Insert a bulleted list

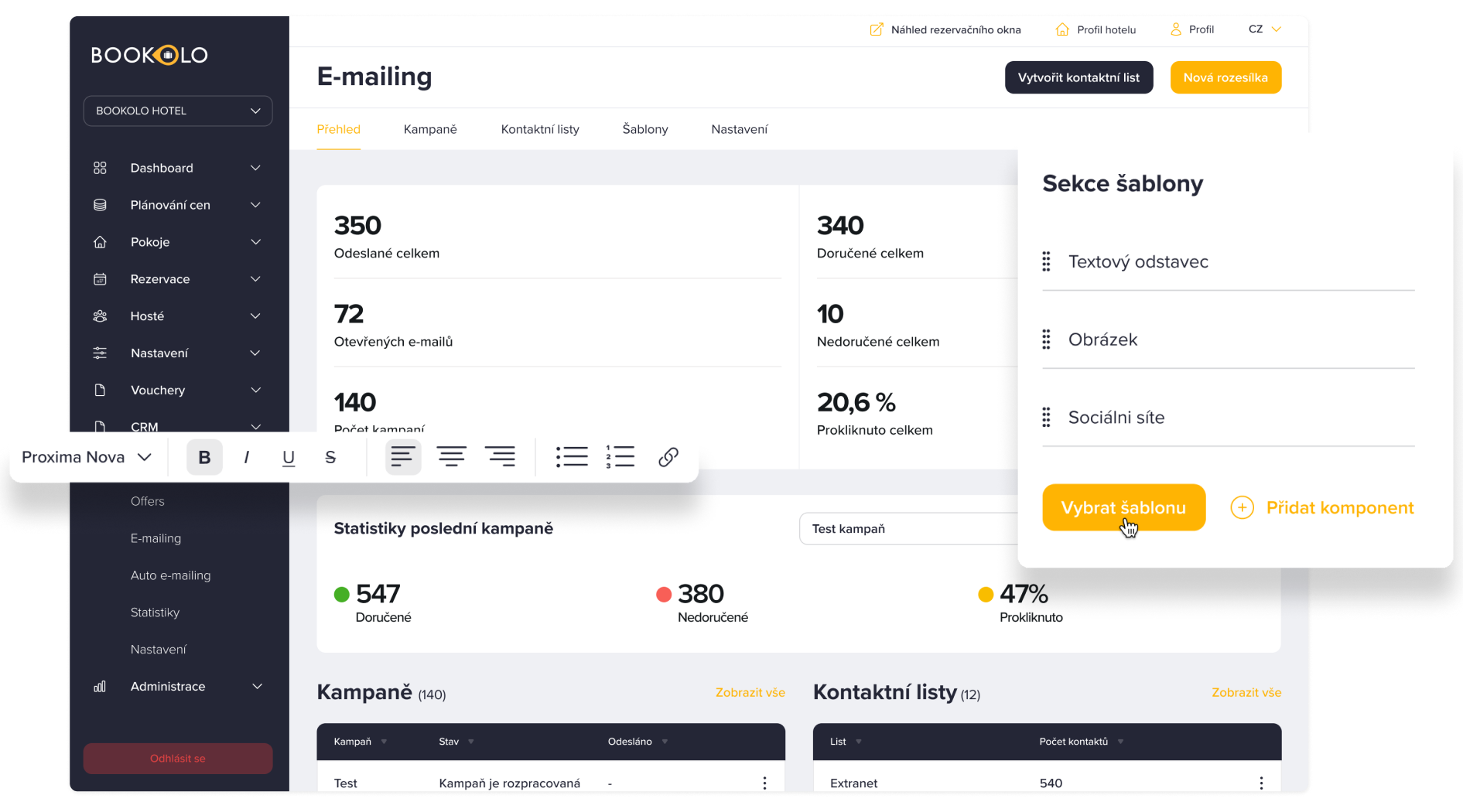(572, 456)
